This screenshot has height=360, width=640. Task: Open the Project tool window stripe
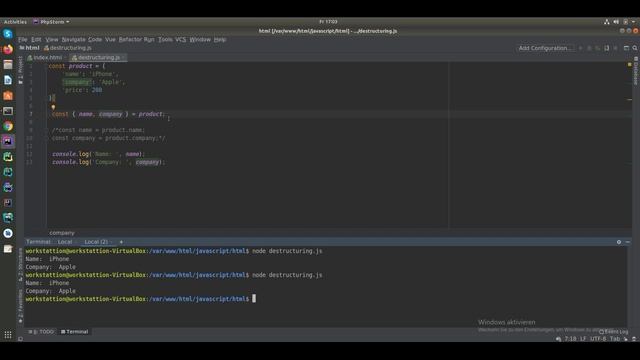(20, 70)
